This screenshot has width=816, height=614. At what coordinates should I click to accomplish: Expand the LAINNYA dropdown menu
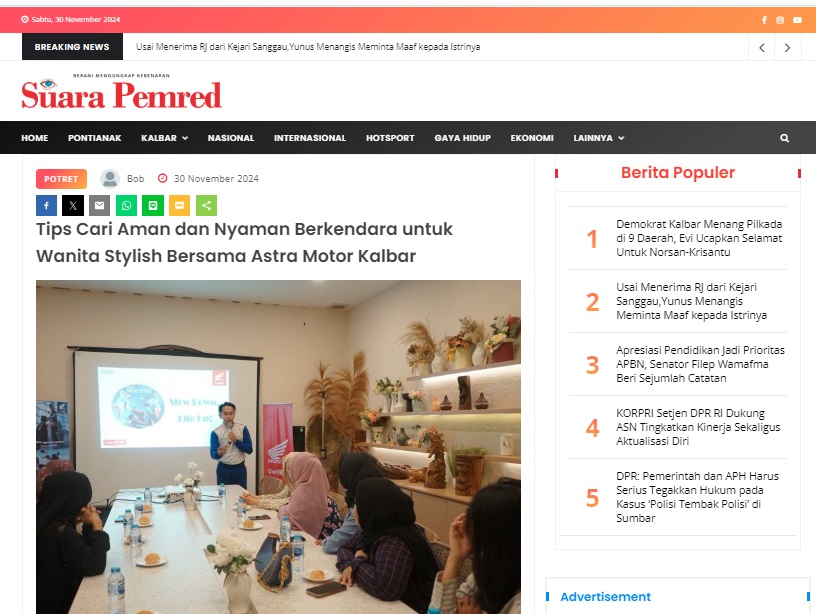pos(598,138)
